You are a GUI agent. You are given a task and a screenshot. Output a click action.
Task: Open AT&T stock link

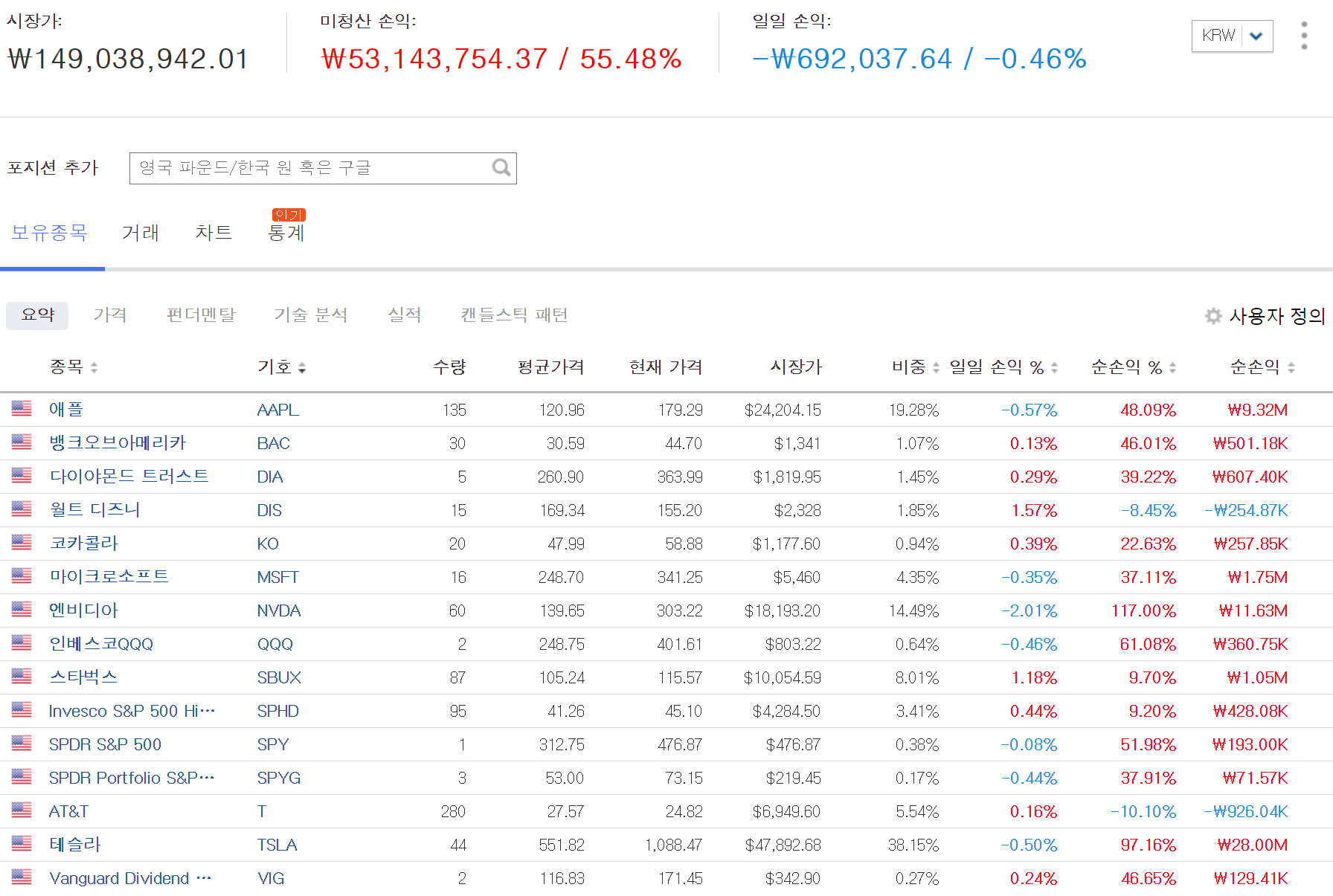[68, 811]
